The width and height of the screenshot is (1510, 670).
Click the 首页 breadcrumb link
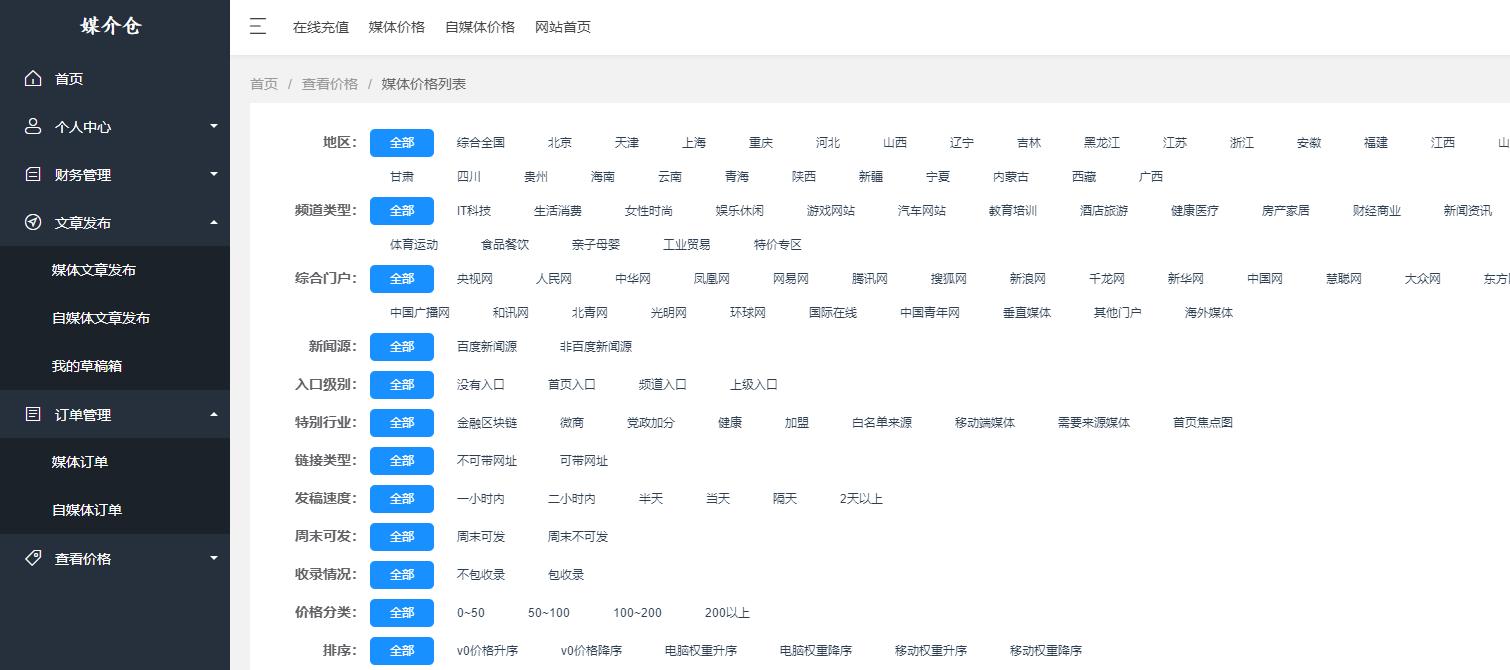click(x=263, y=84)
